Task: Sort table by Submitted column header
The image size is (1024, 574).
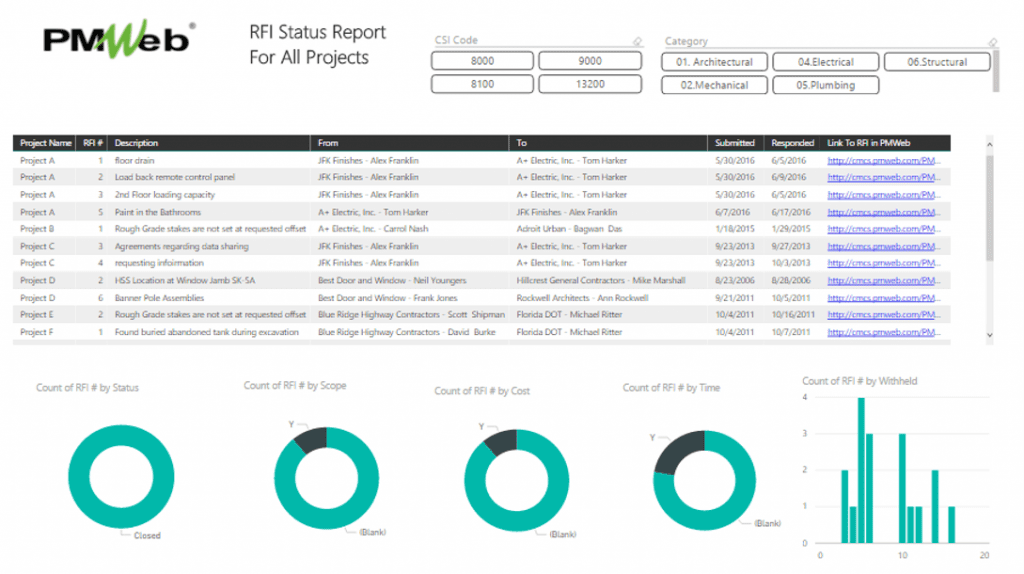Action: coord(735,143)
